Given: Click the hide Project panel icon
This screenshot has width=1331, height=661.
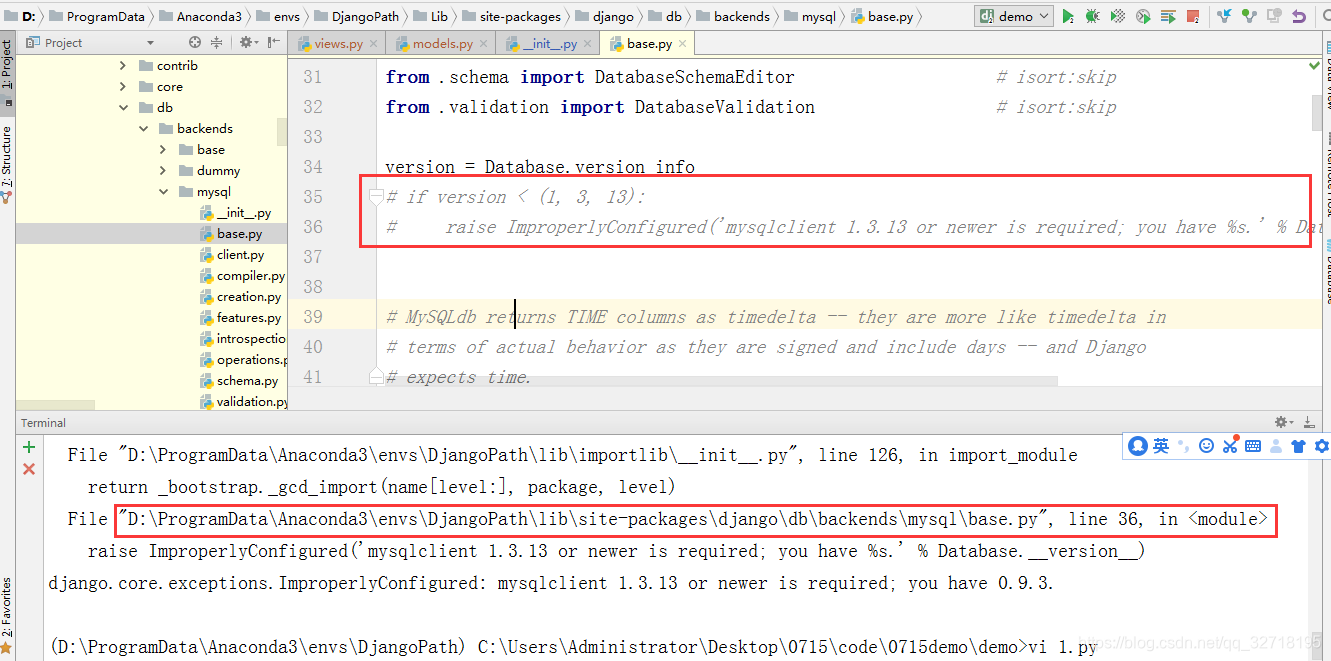Looking at the screenshot, I should [273, 42].
